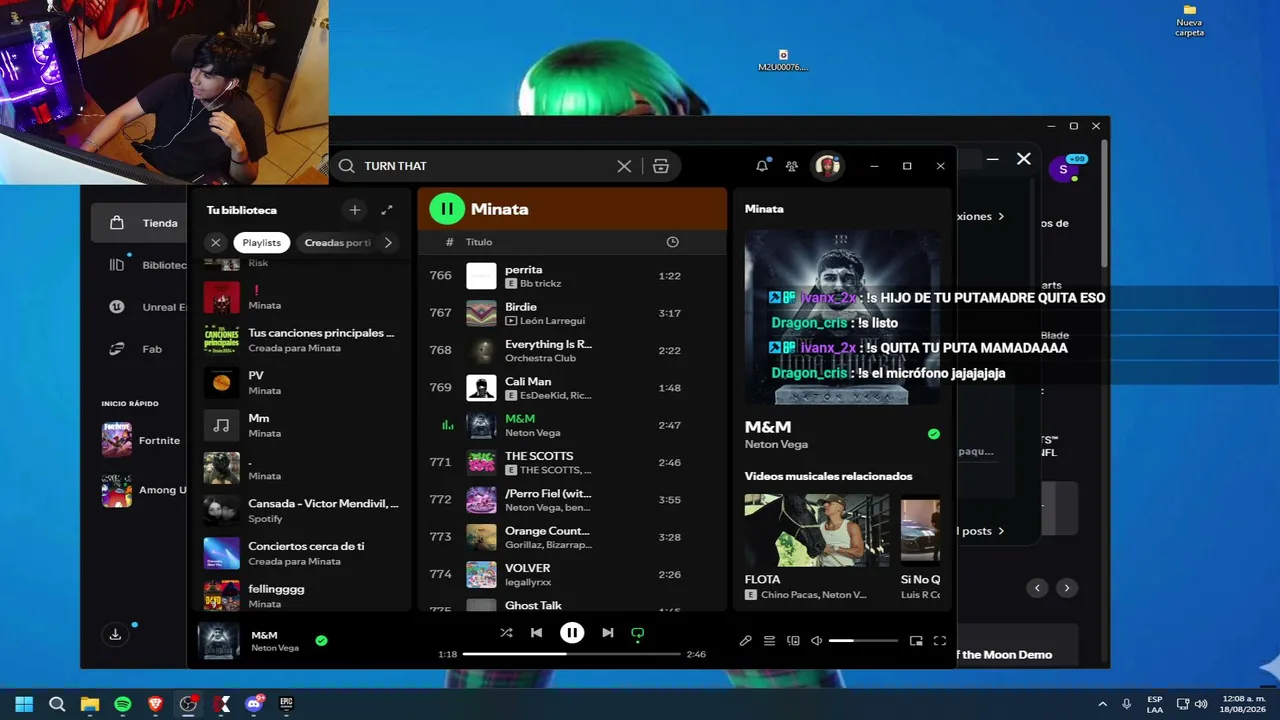1280x720 pixels.
Task: Open Epic Games Launcher downloads icon
Action: click(x=115, y=634)
